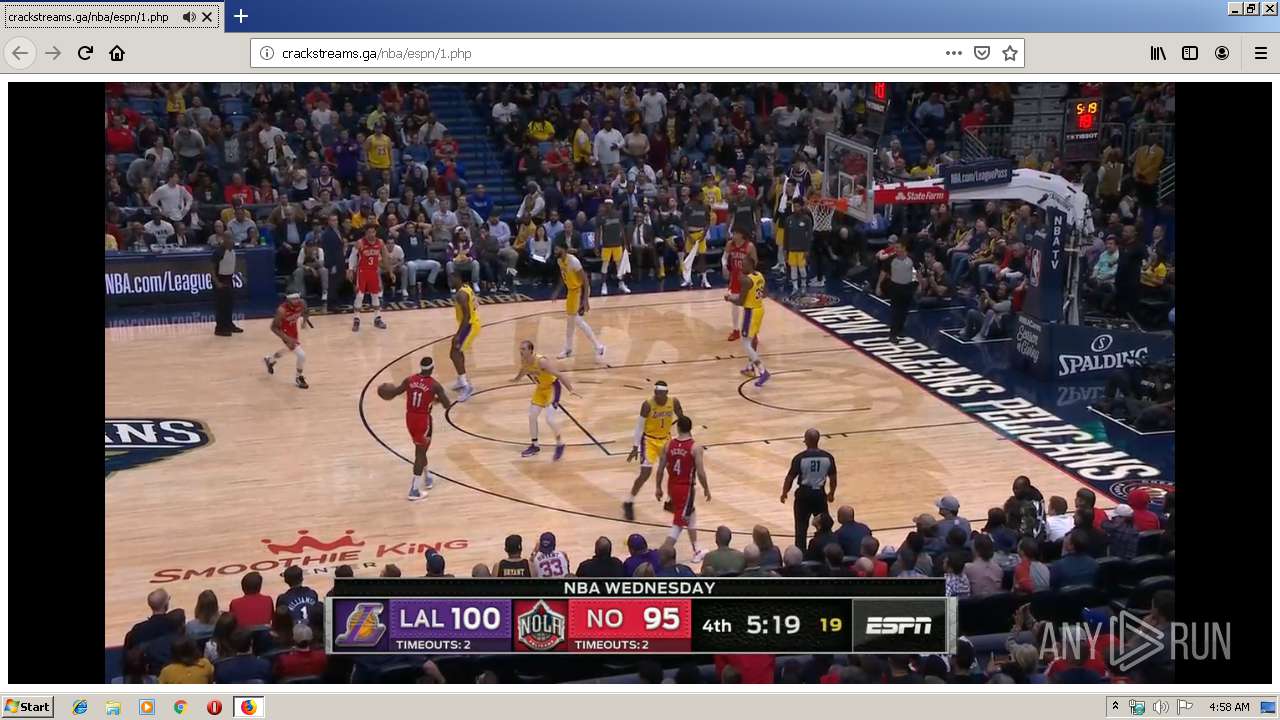
Task: Launch Google Chrome from taskbar
Action: point(180,707)
